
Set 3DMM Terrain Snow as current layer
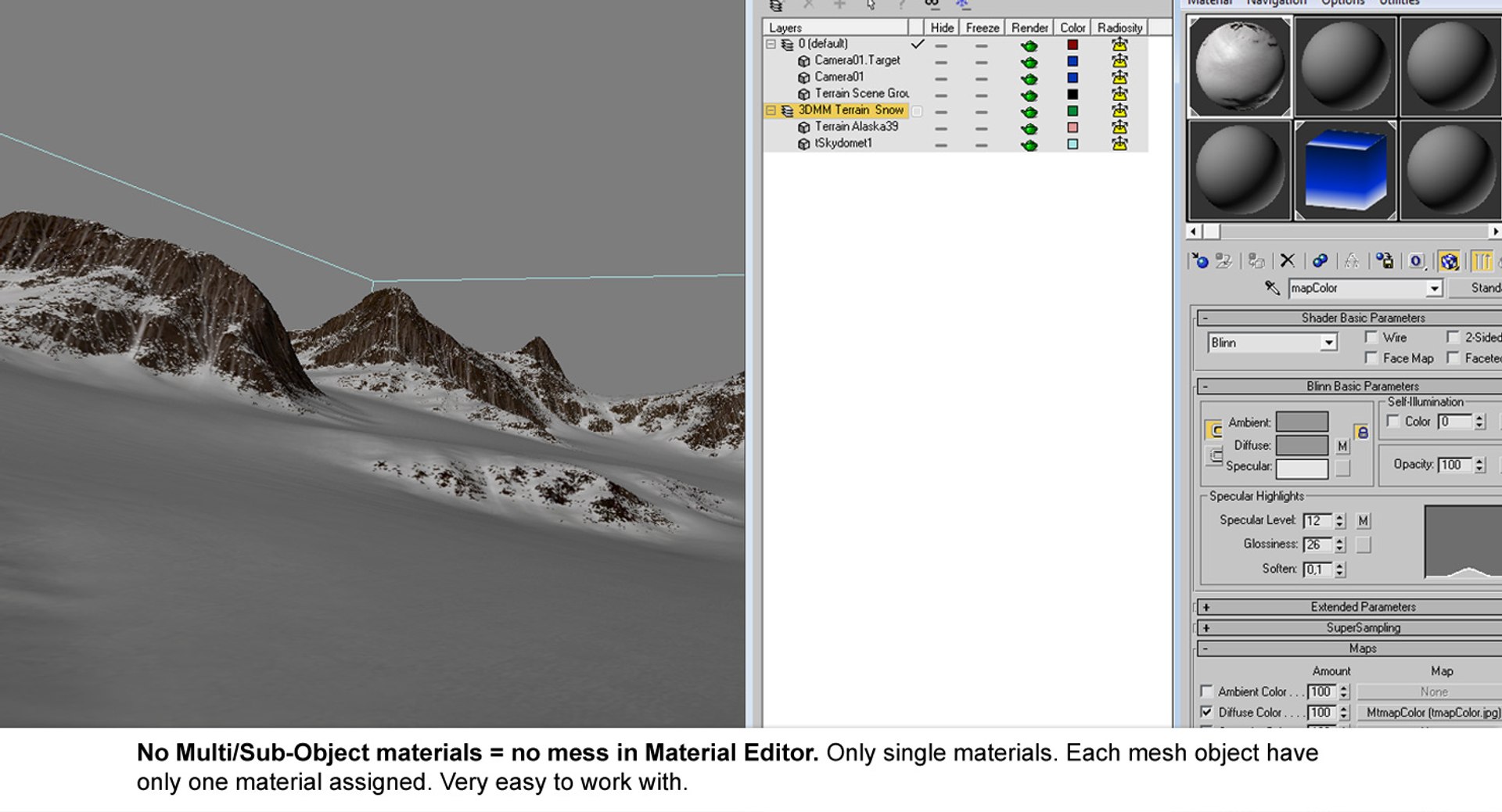(917, 111)
